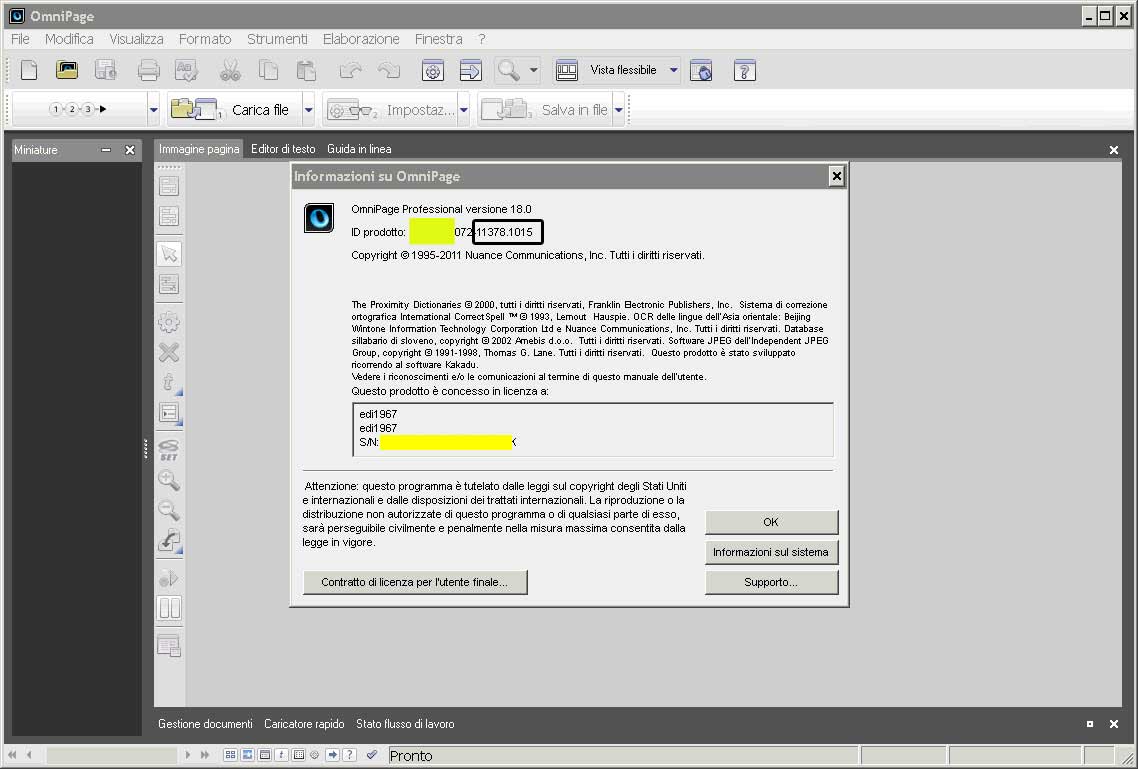Click the window icon right of Vista flessibile

point(701,70)
